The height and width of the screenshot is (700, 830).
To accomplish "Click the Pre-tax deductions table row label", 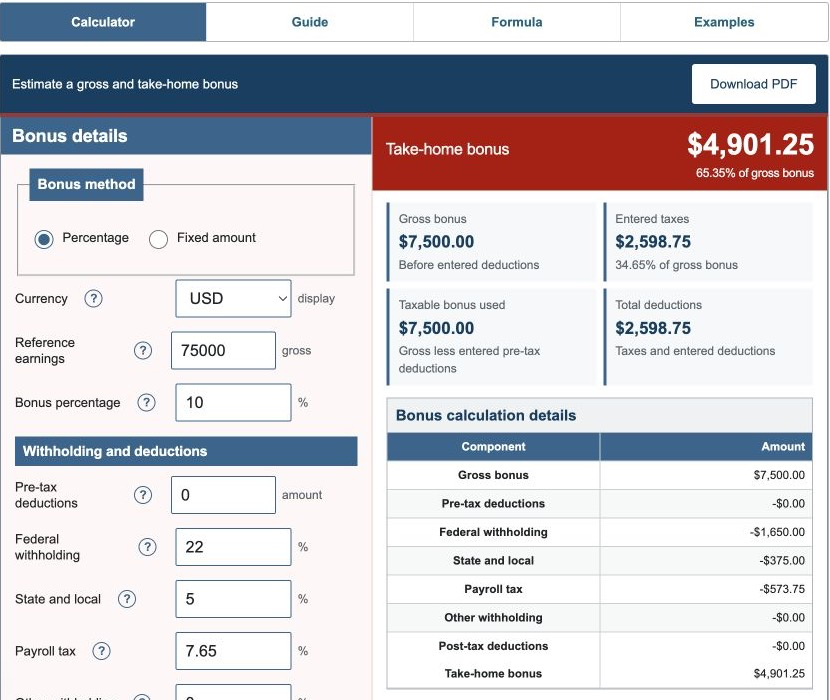I will (493, 504).
